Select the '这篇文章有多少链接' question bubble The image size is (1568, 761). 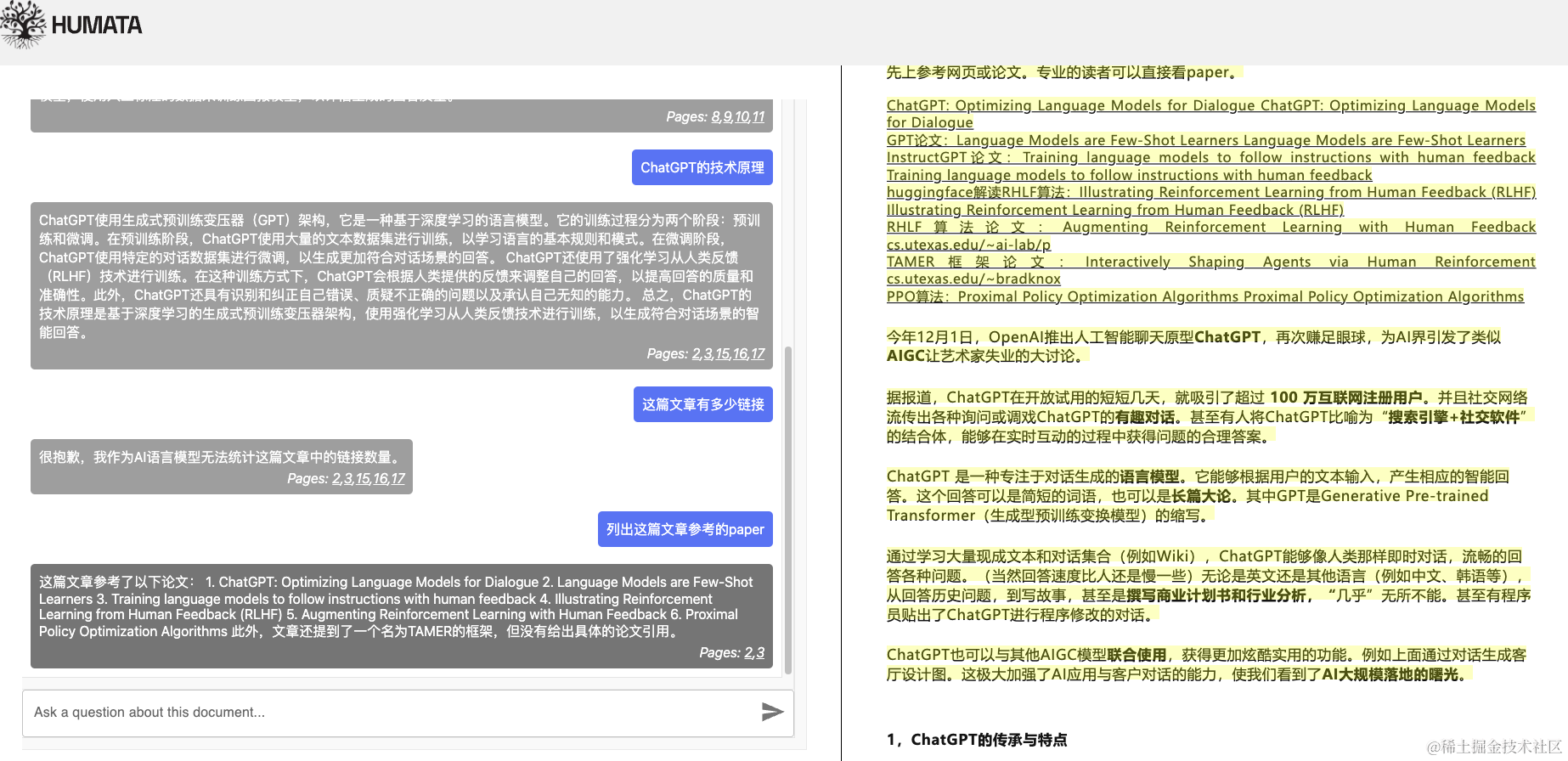pyautogui.click(x=703, y=404)
